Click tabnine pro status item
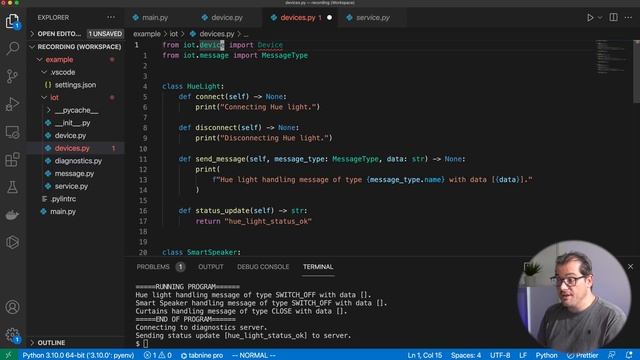The height and width of the screenshot is (360, 640). tap(202, 355)
